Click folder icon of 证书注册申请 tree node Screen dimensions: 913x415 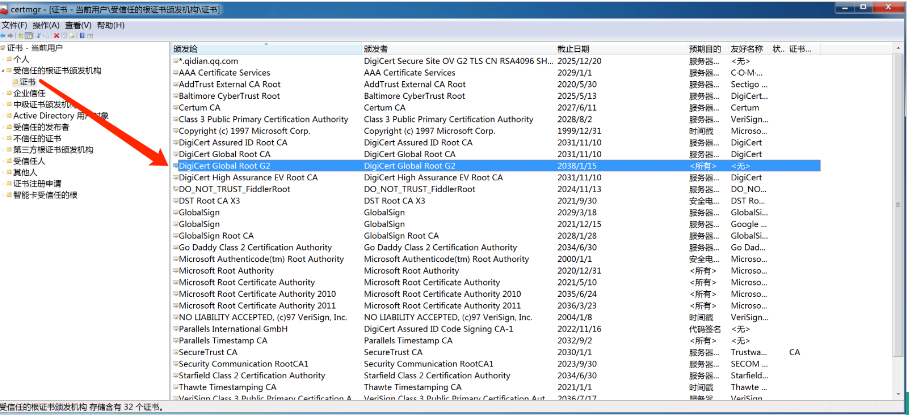pyautogui.click(x=9, y=184)
